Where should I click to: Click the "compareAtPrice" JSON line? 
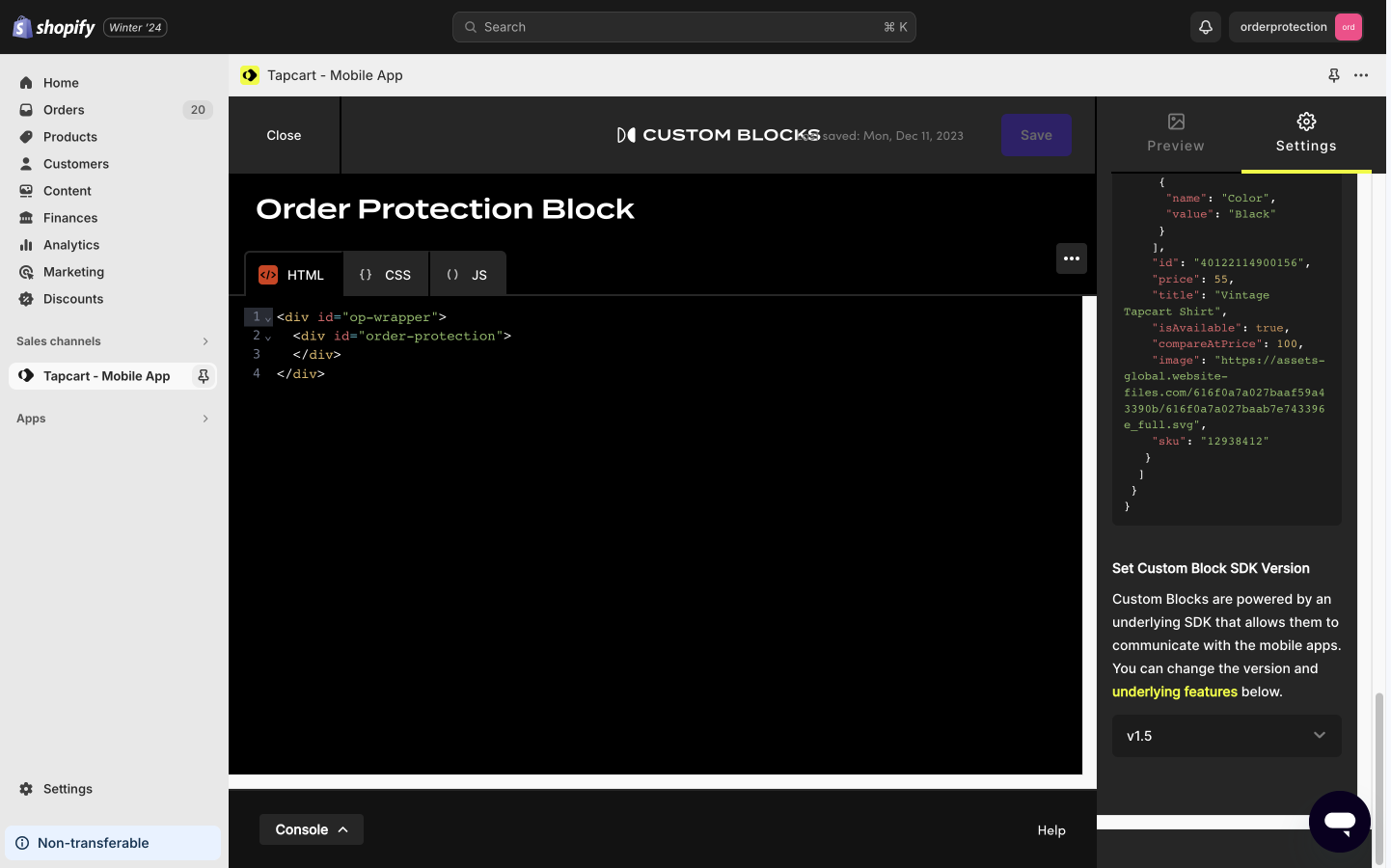click(1228, 343)
